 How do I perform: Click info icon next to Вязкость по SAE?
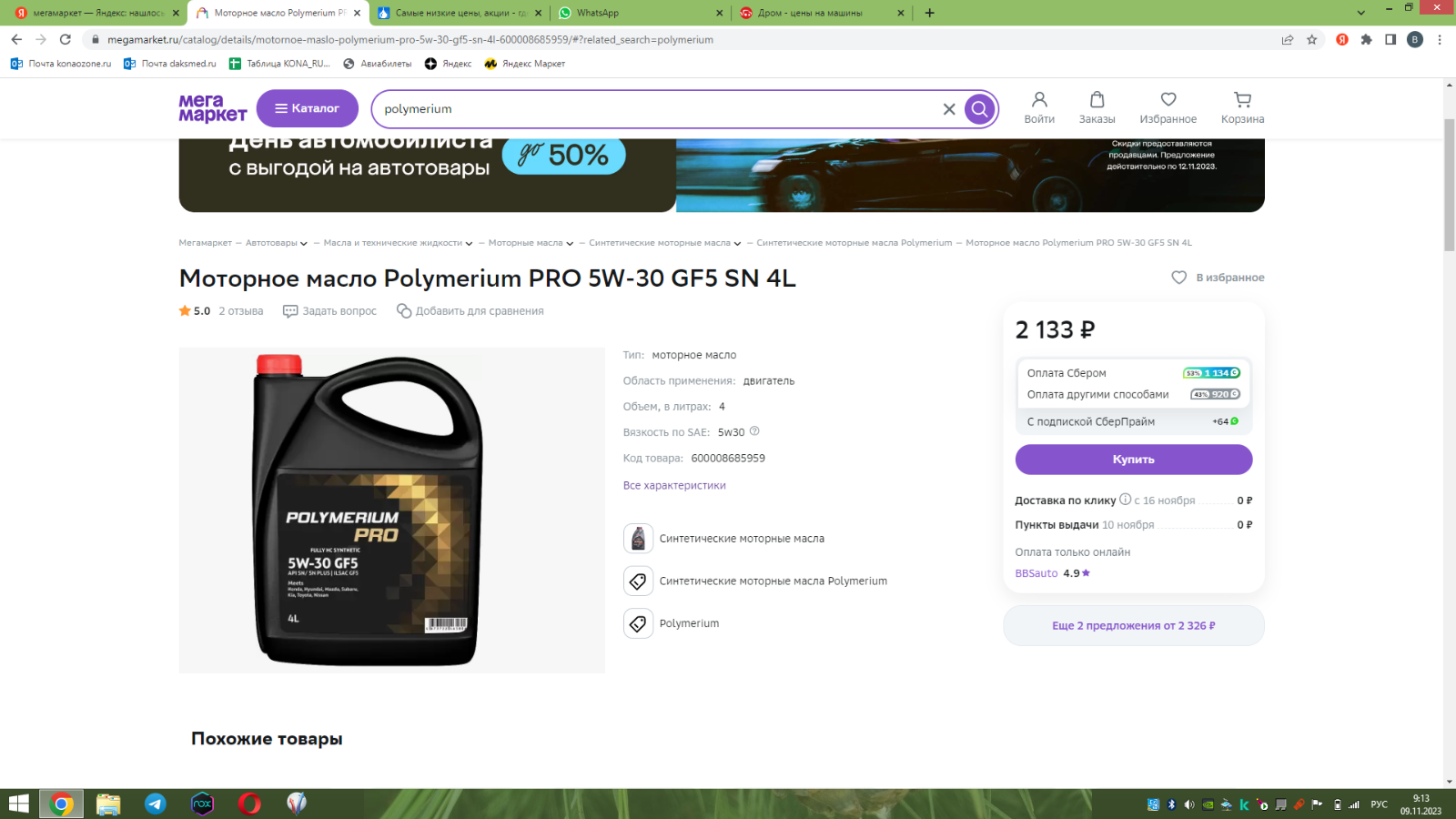754,431
